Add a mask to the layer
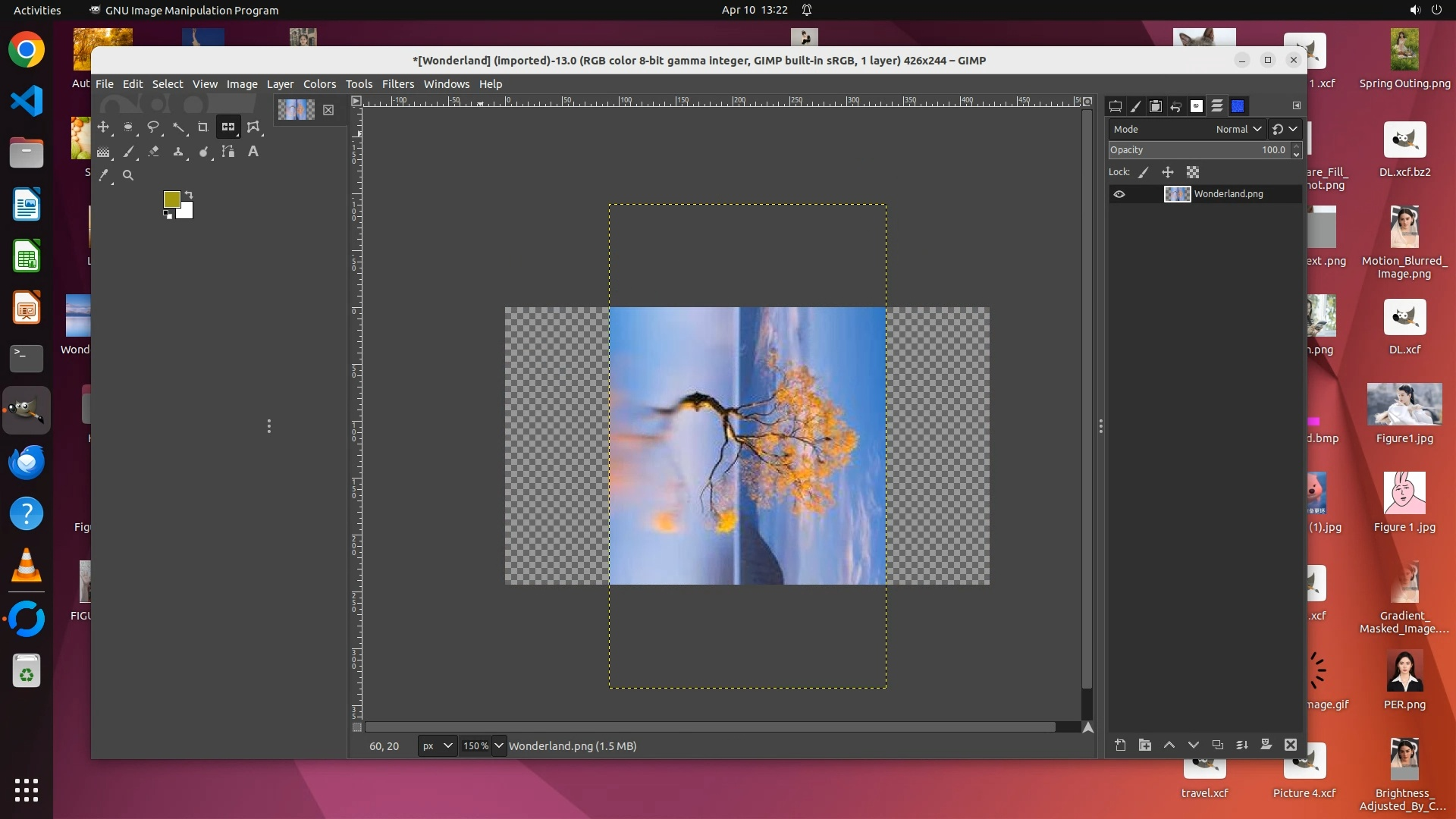The height and width of the screenshot is (819, 1456). tap(1266, 745)
